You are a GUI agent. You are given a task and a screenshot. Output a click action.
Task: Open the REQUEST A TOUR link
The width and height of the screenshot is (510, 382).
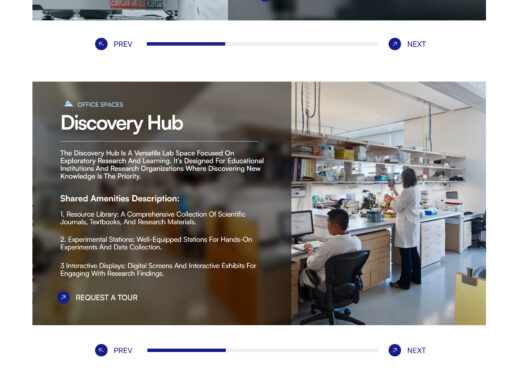coord(106,298)
